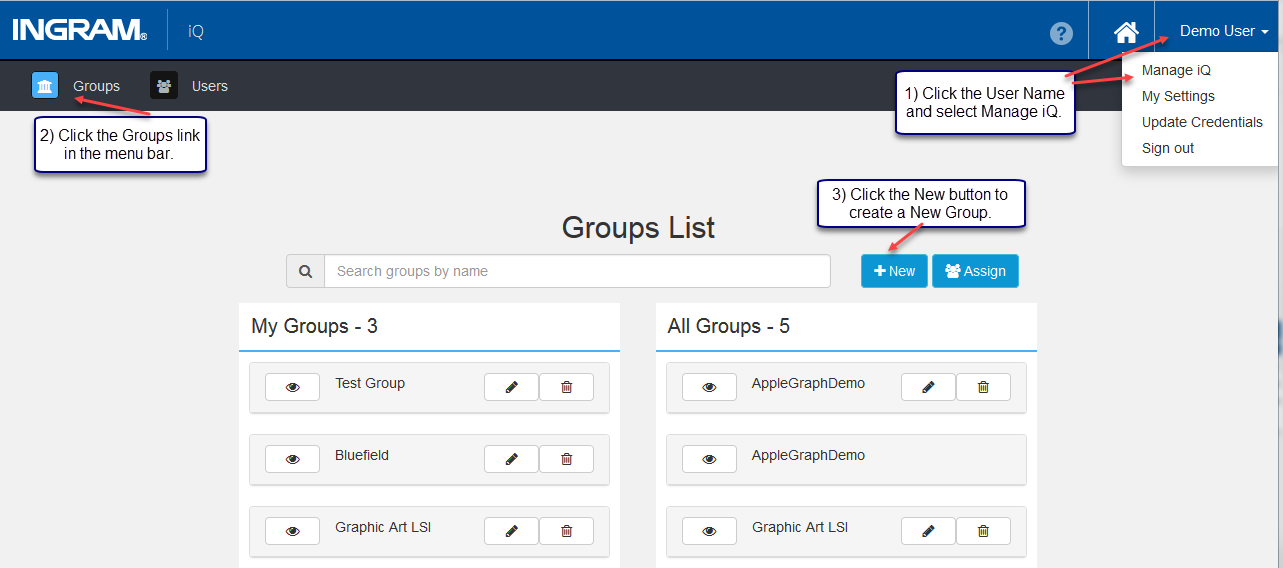Focus the Search groups by name field

pos(577,271)
